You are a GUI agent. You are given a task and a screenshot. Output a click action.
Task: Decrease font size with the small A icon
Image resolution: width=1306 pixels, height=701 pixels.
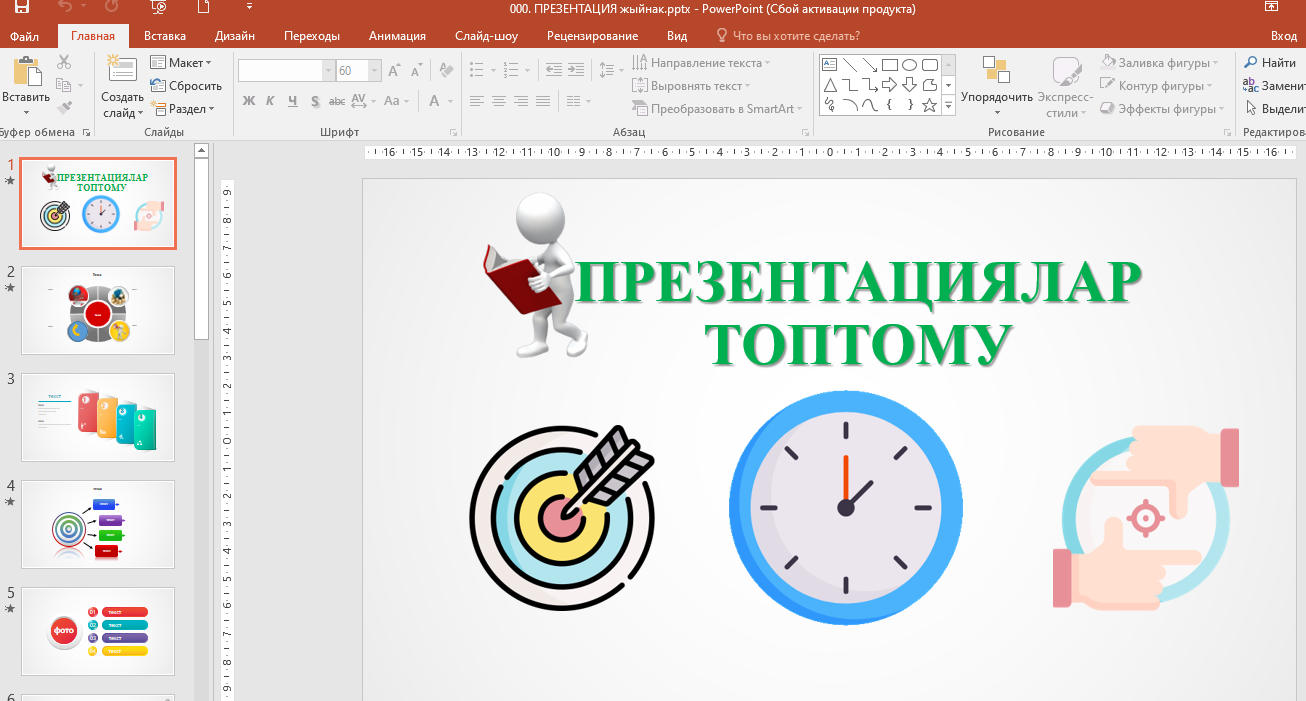coord(417,71)
